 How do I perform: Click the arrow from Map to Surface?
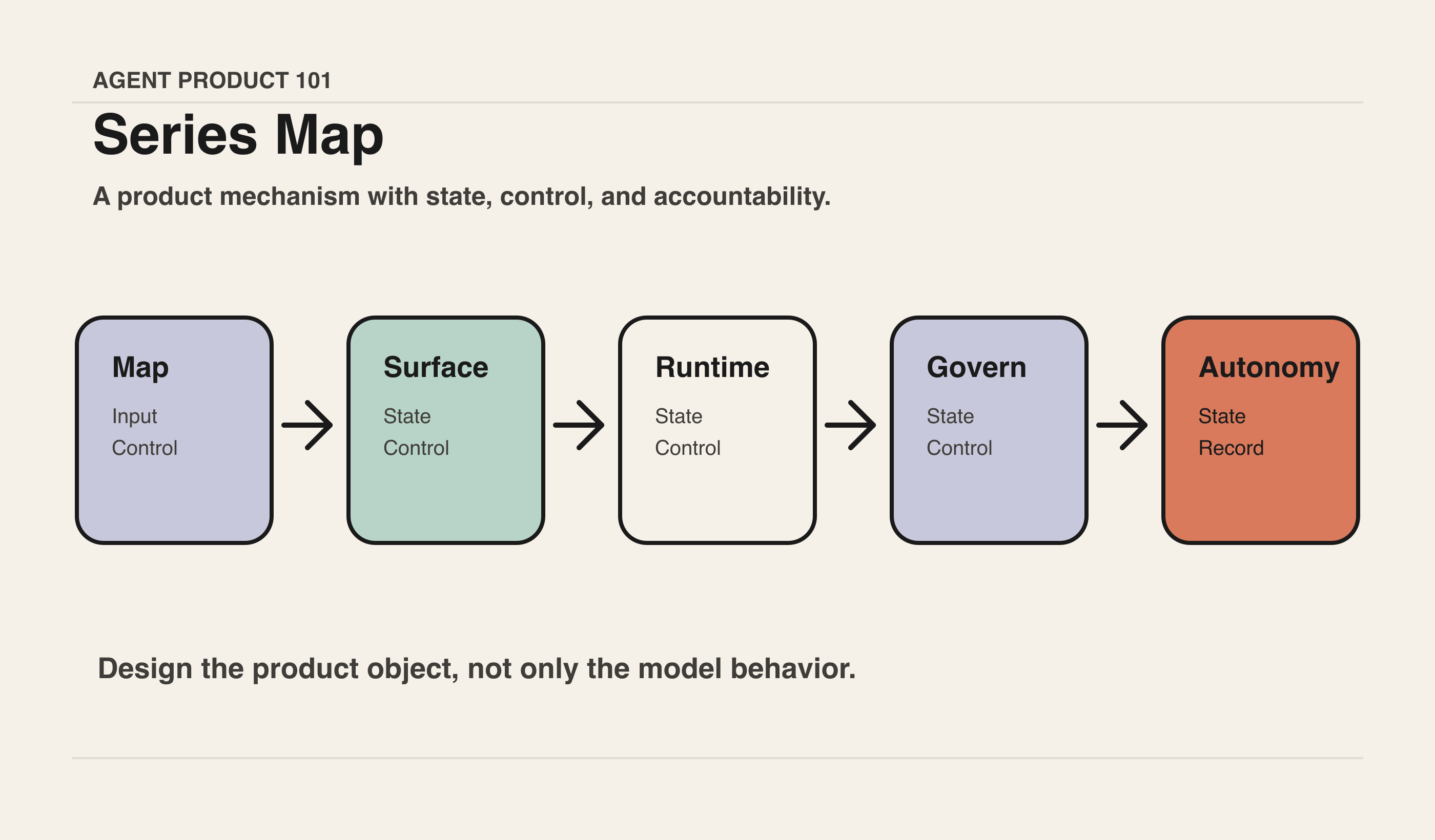[x=307, y=425]
